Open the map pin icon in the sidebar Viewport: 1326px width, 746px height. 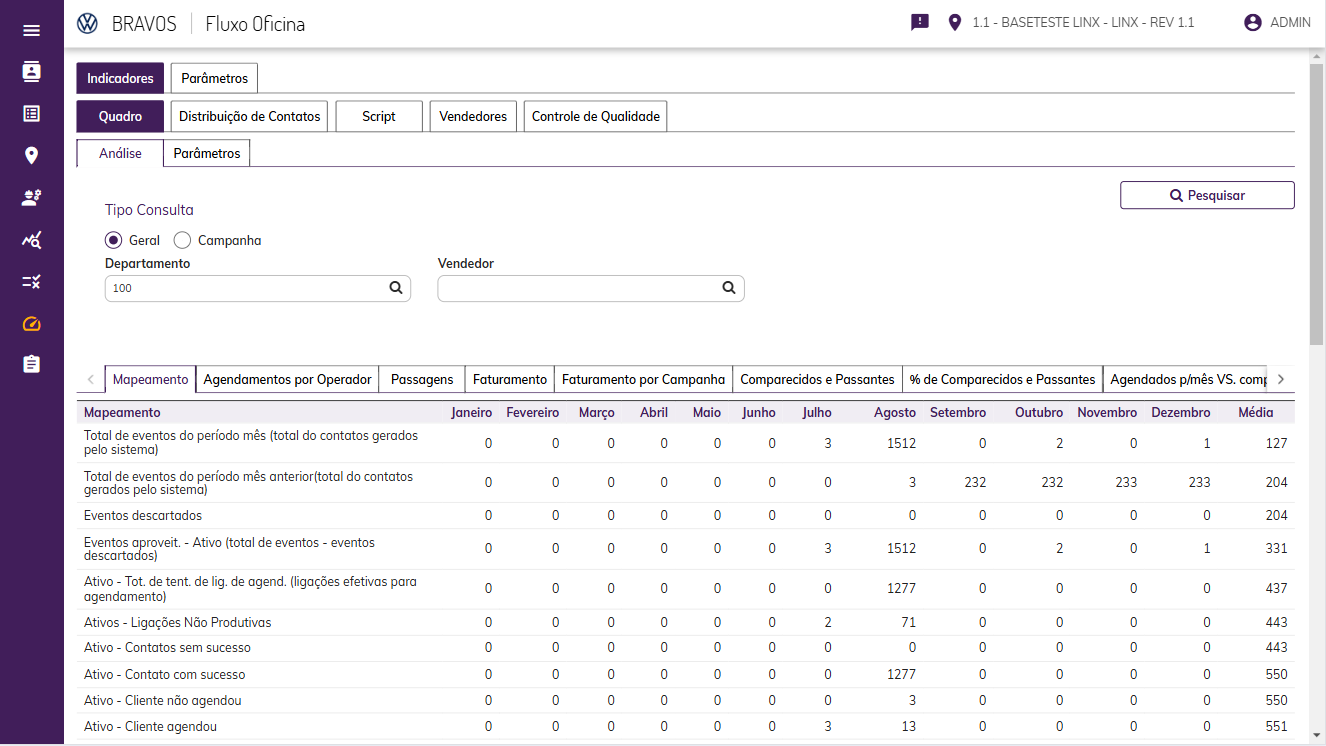[31, 155]
